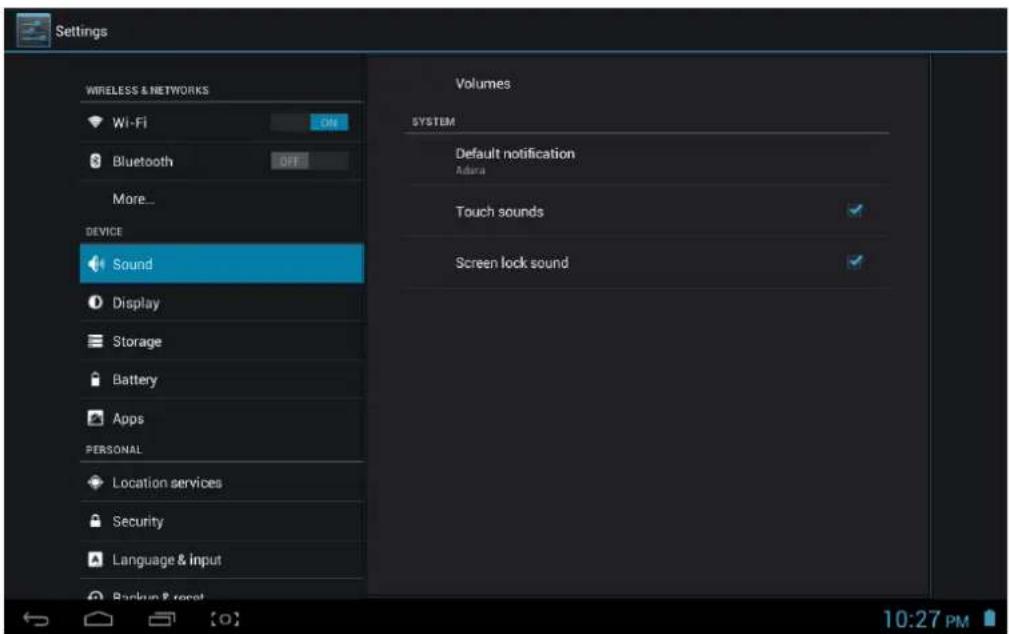Click the Bluetooth icon
Screen dimensions: 1009x634
click(x=95, y=161)
